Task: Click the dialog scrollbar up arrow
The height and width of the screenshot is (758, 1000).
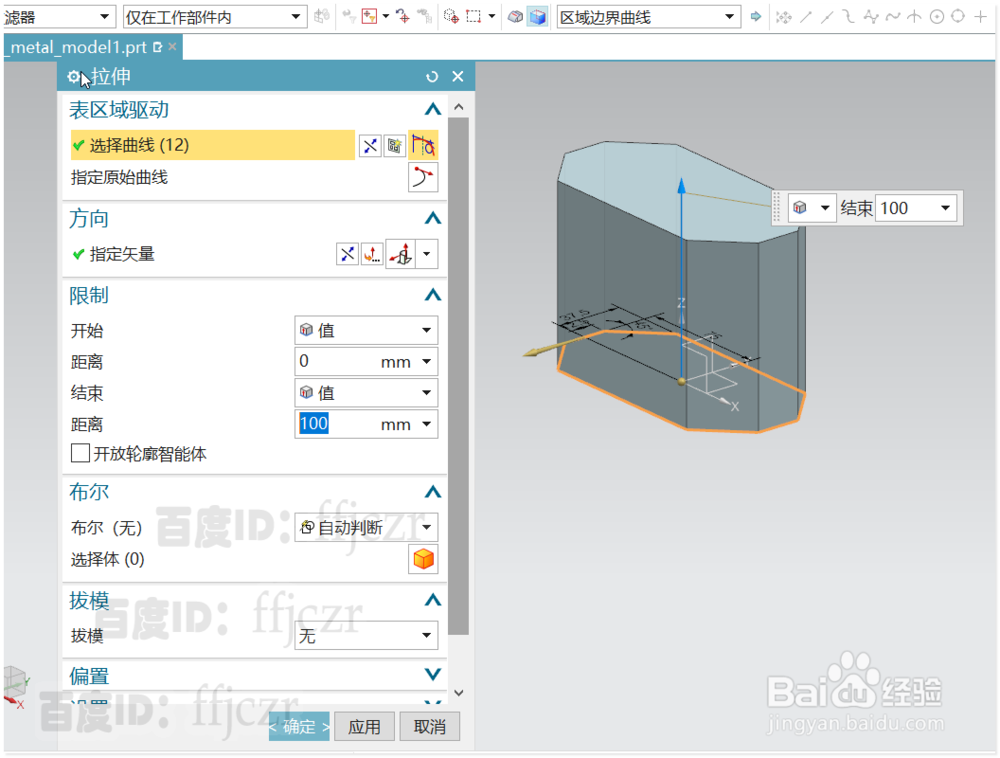Action: coord(459,107)
